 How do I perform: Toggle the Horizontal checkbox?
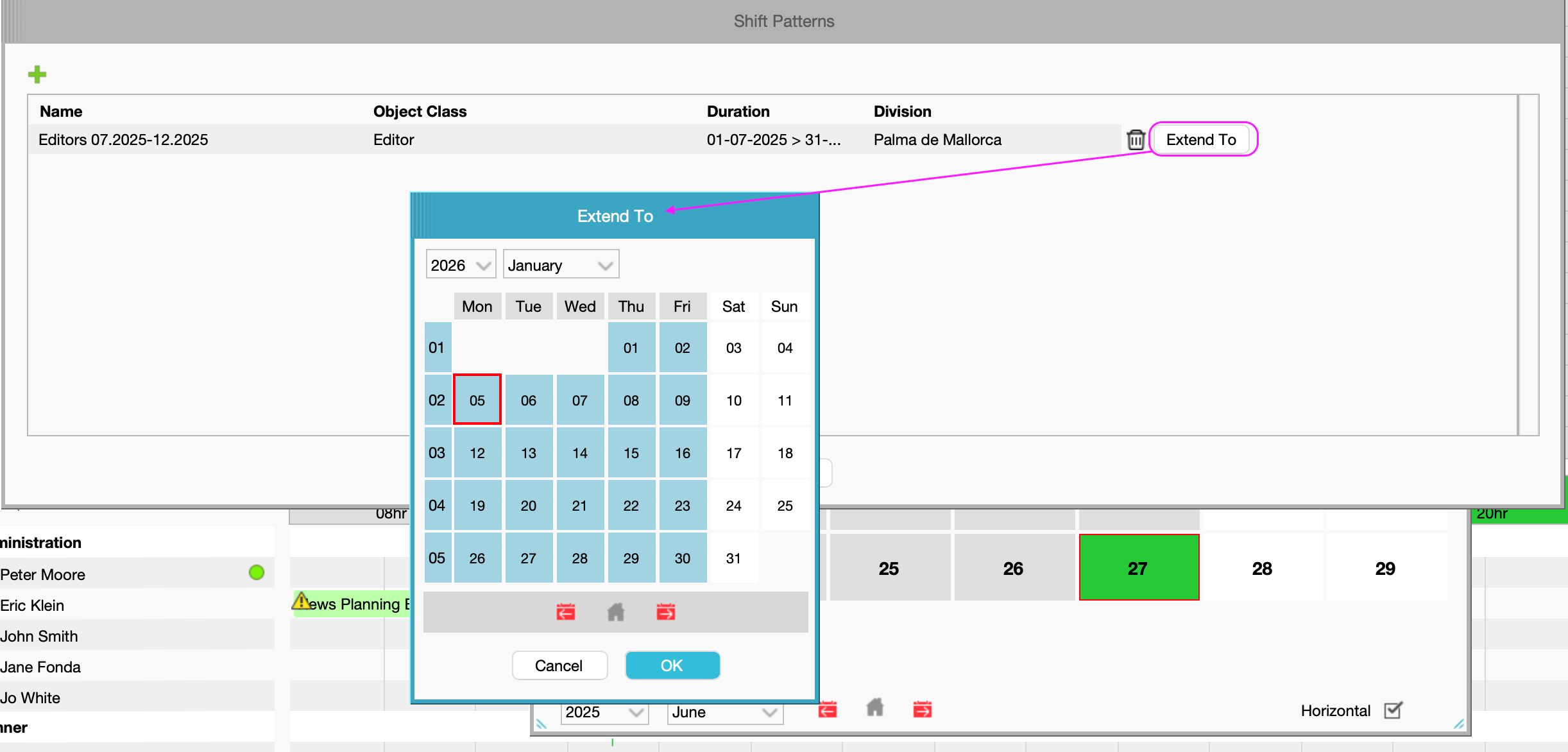(x=1392, y=710)
